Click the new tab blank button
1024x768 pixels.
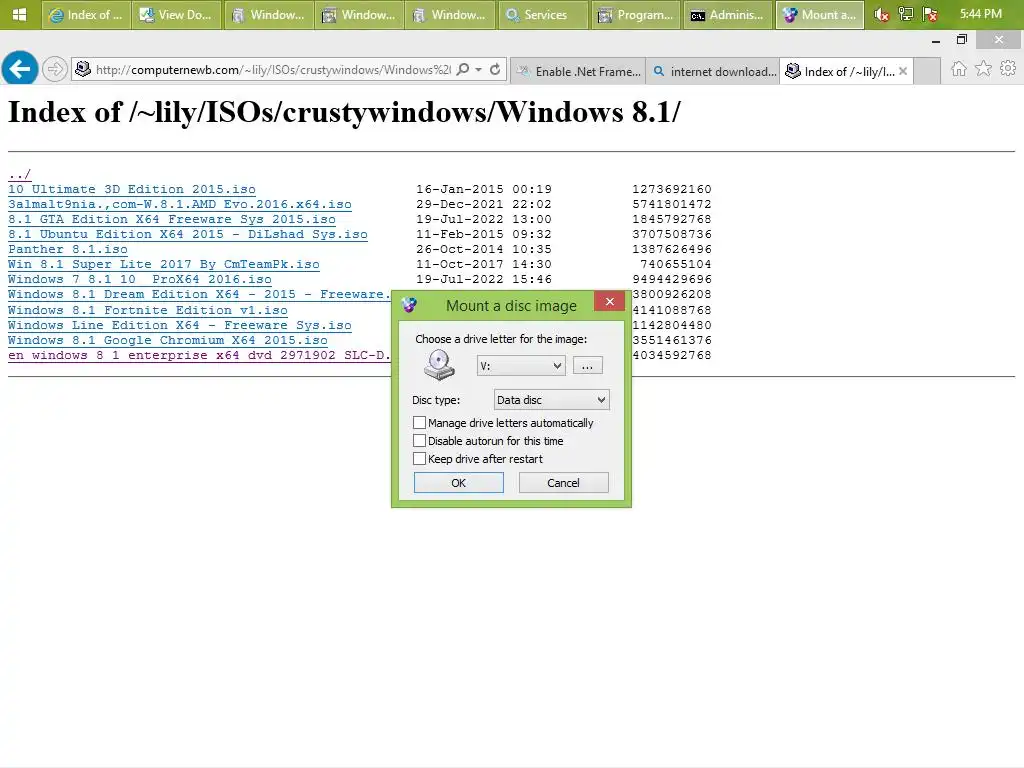tap(927, 71)
